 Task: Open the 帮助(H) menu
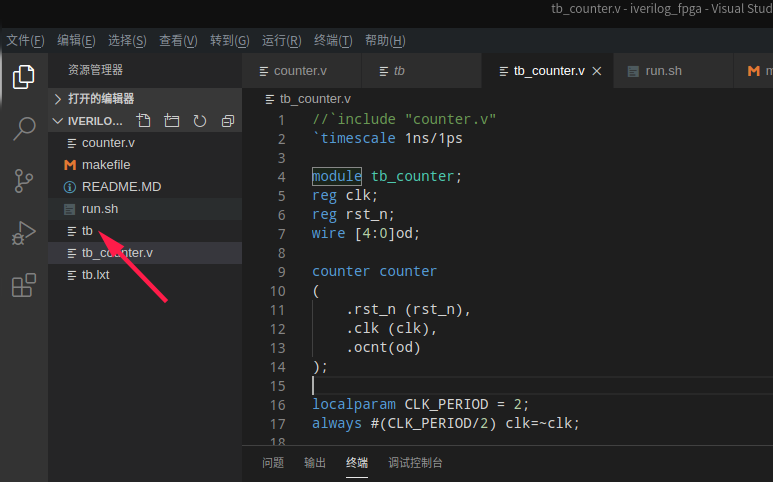(385, 40)
